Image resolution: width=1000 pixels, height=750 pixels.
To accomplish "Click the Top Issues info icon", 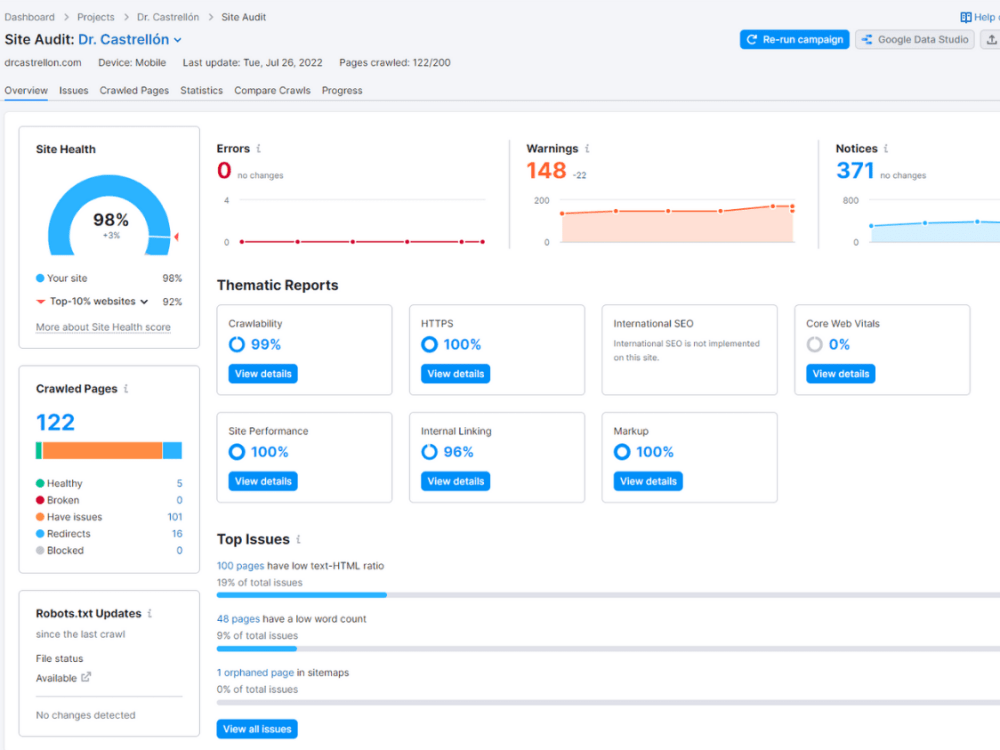I will click(298, 540).
